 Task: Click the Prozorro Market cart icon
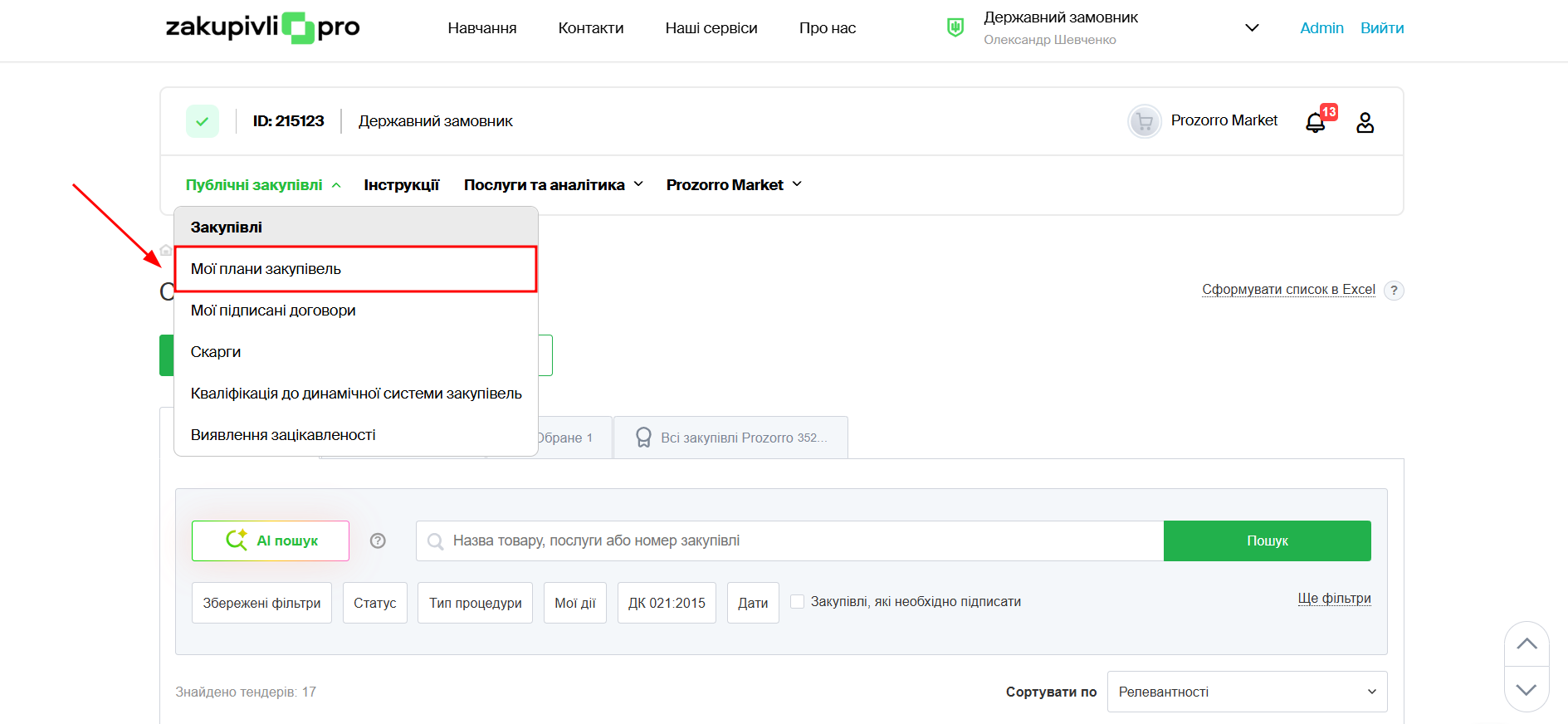[x=1144, y=122]
